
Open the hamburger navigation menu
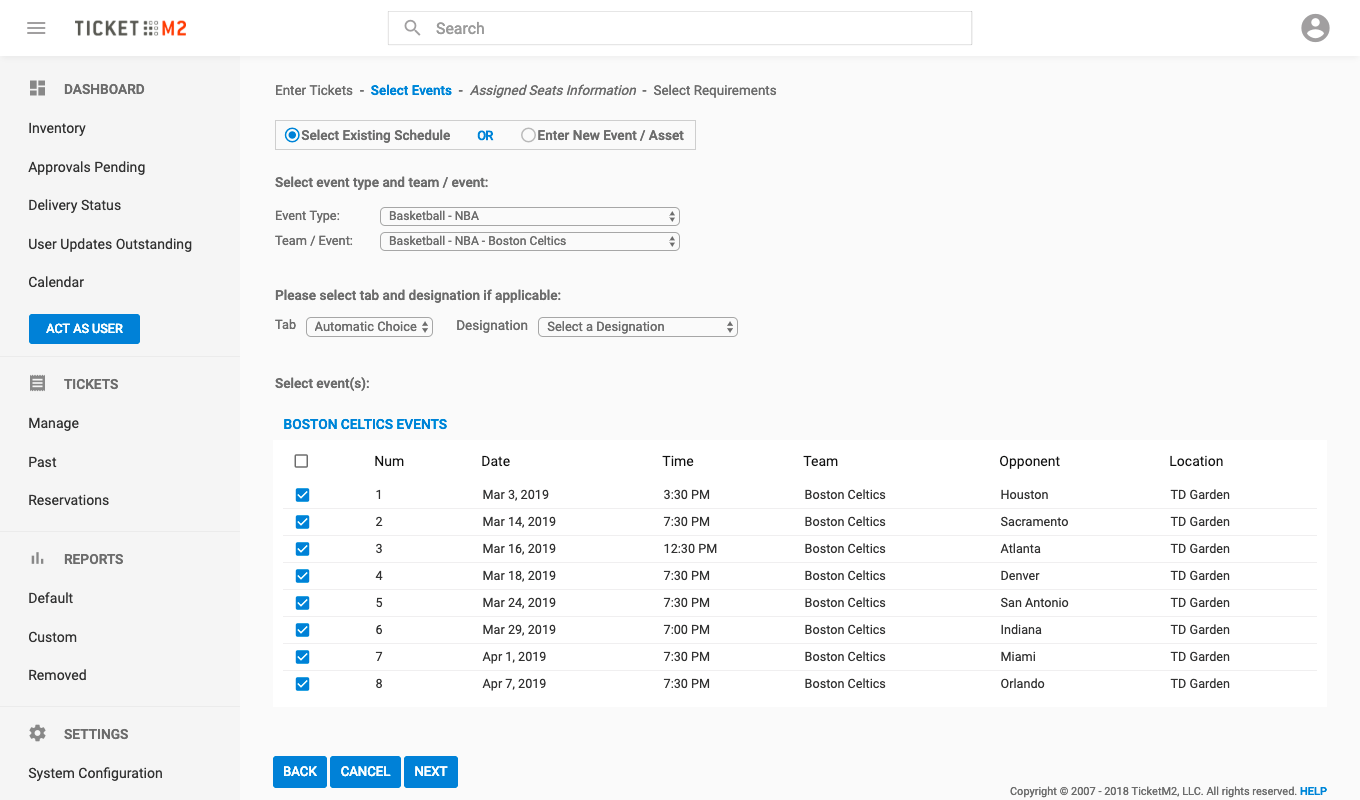36,28
